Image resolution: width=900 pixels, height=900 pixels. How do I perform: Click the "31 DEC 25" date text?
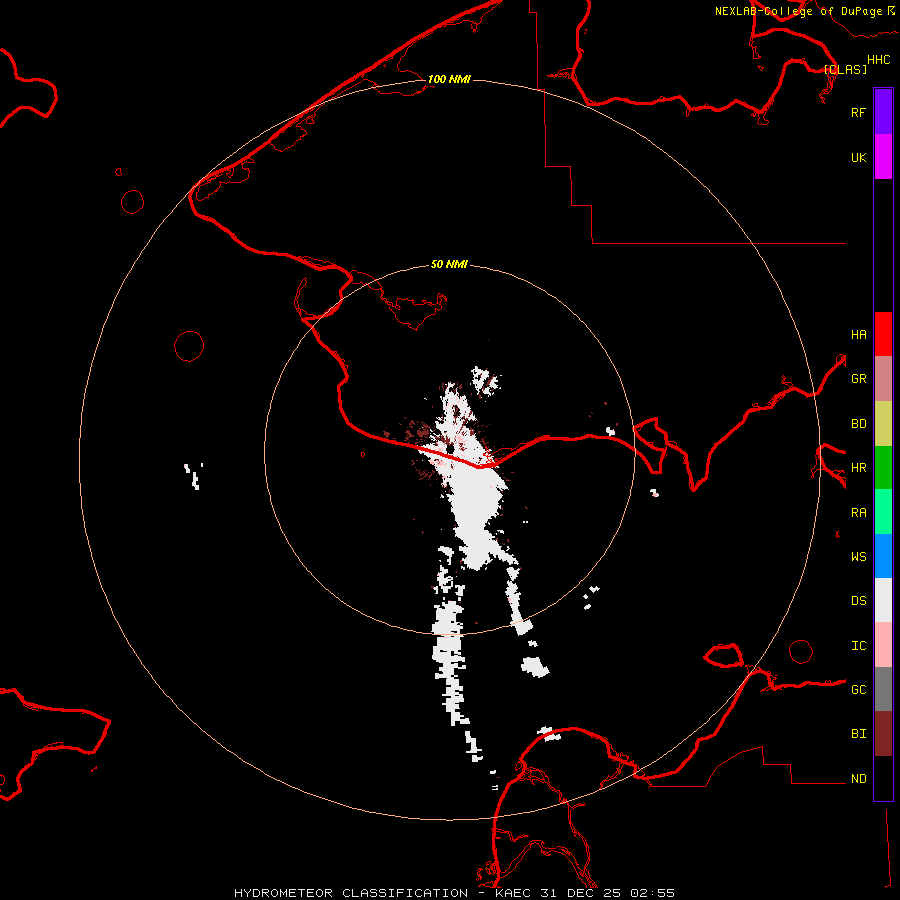(581, 893)
